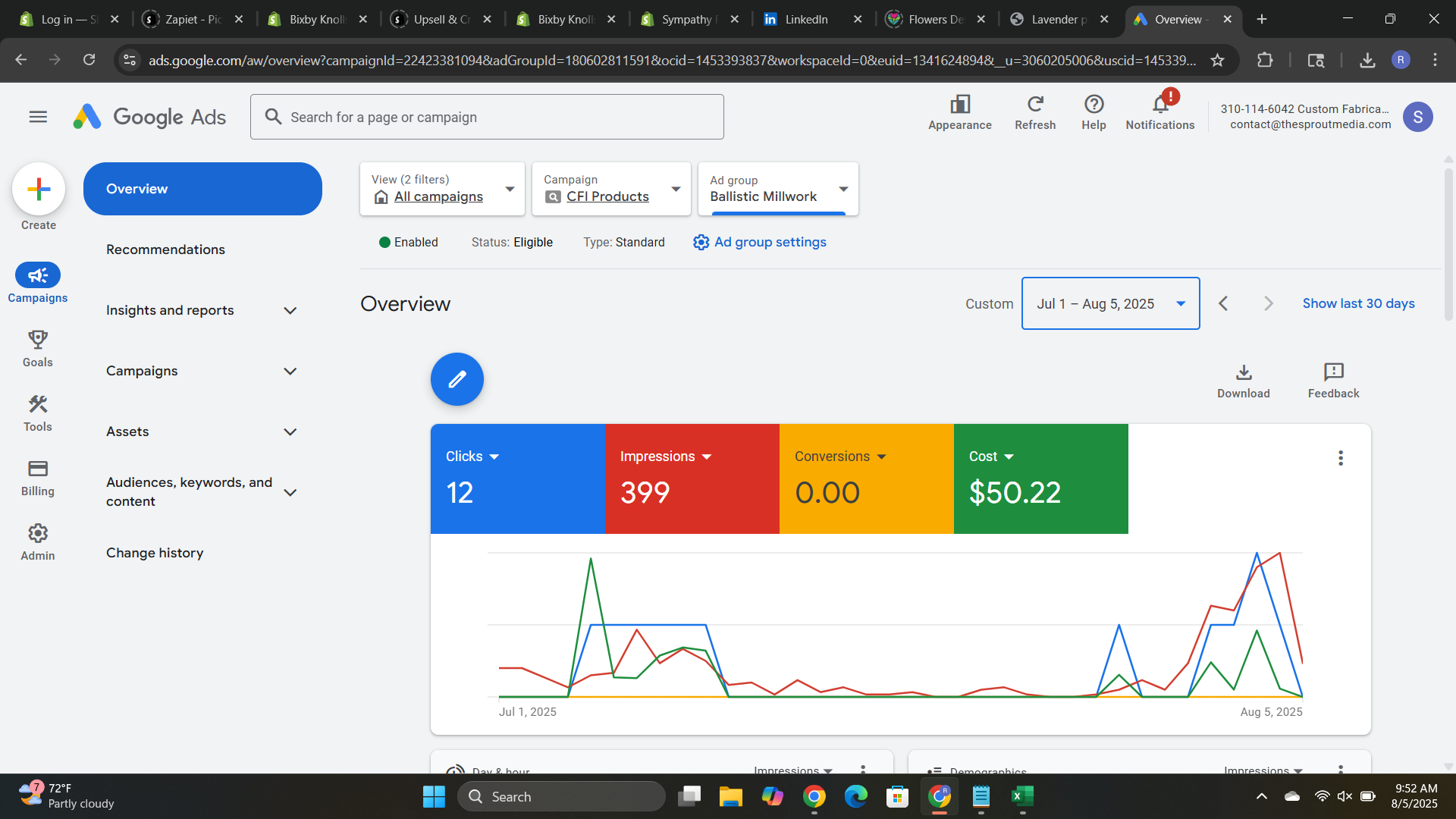Open Chrome downloads icon

coord(1367,60)
